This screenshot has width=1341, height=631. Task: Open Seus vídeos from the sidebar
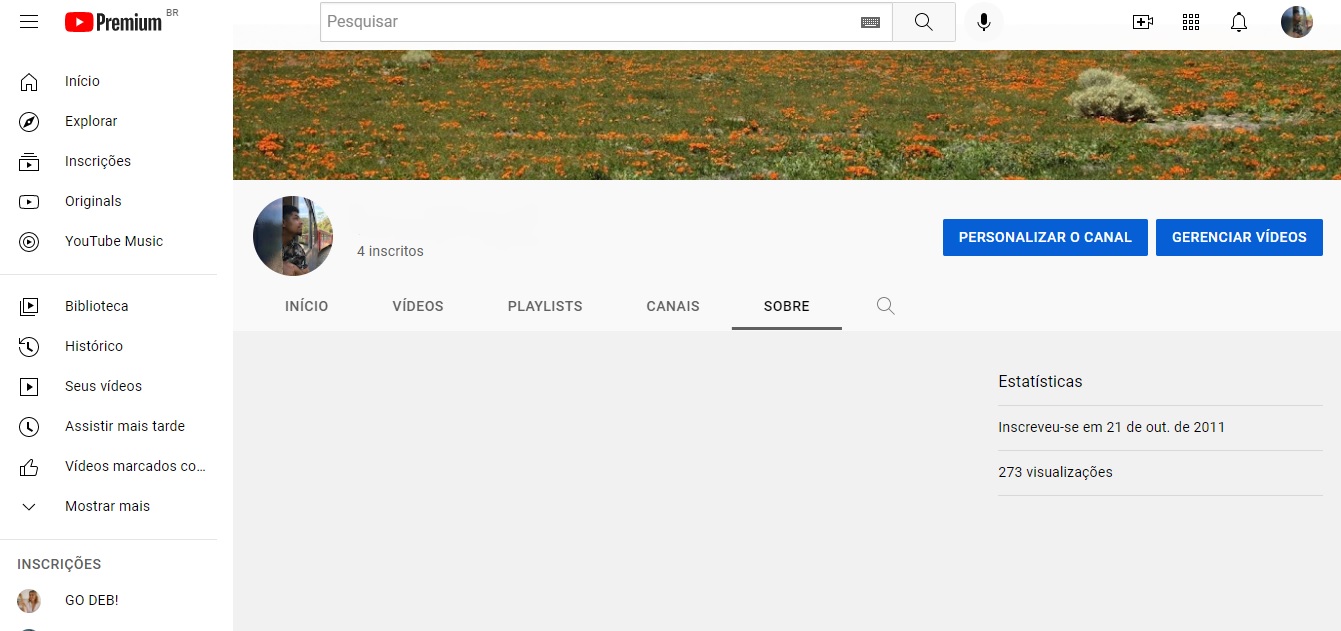tap(103, 386)
